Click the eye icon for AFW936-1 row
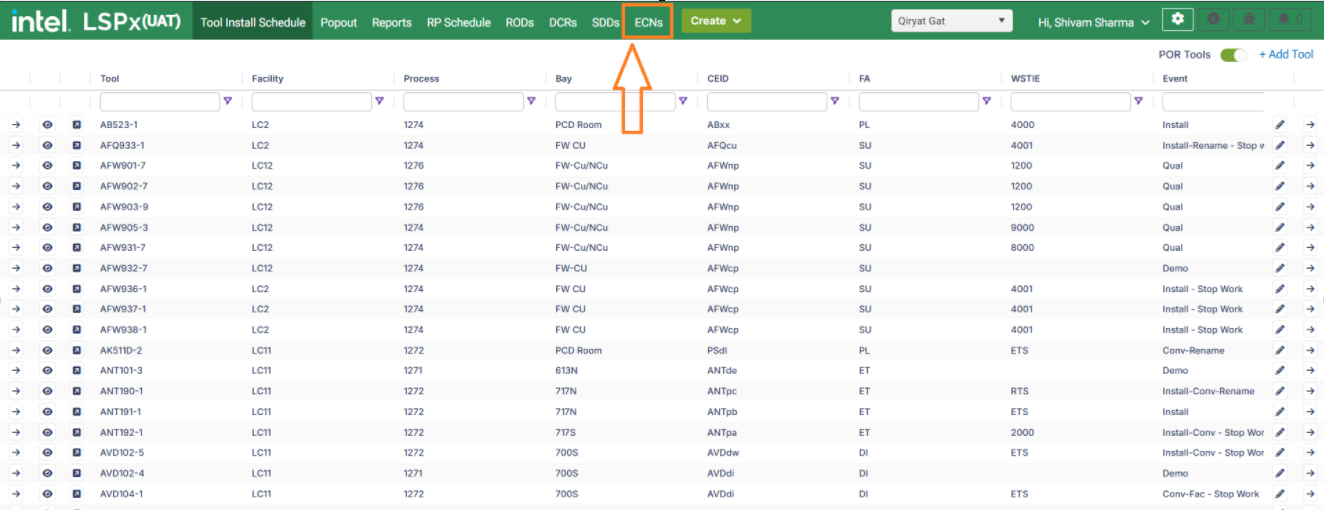The width and height of the screenshot is (1324, 510). click(47, 289)
